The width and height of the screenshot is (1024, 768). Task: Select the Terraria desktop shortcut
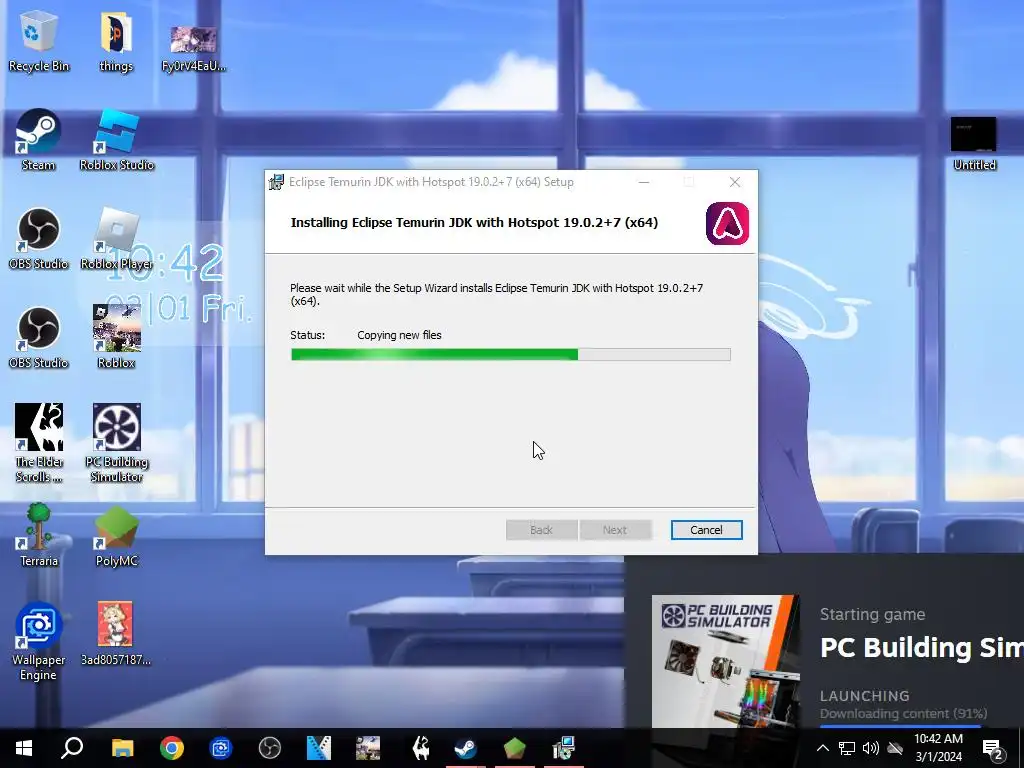(39, 536)
